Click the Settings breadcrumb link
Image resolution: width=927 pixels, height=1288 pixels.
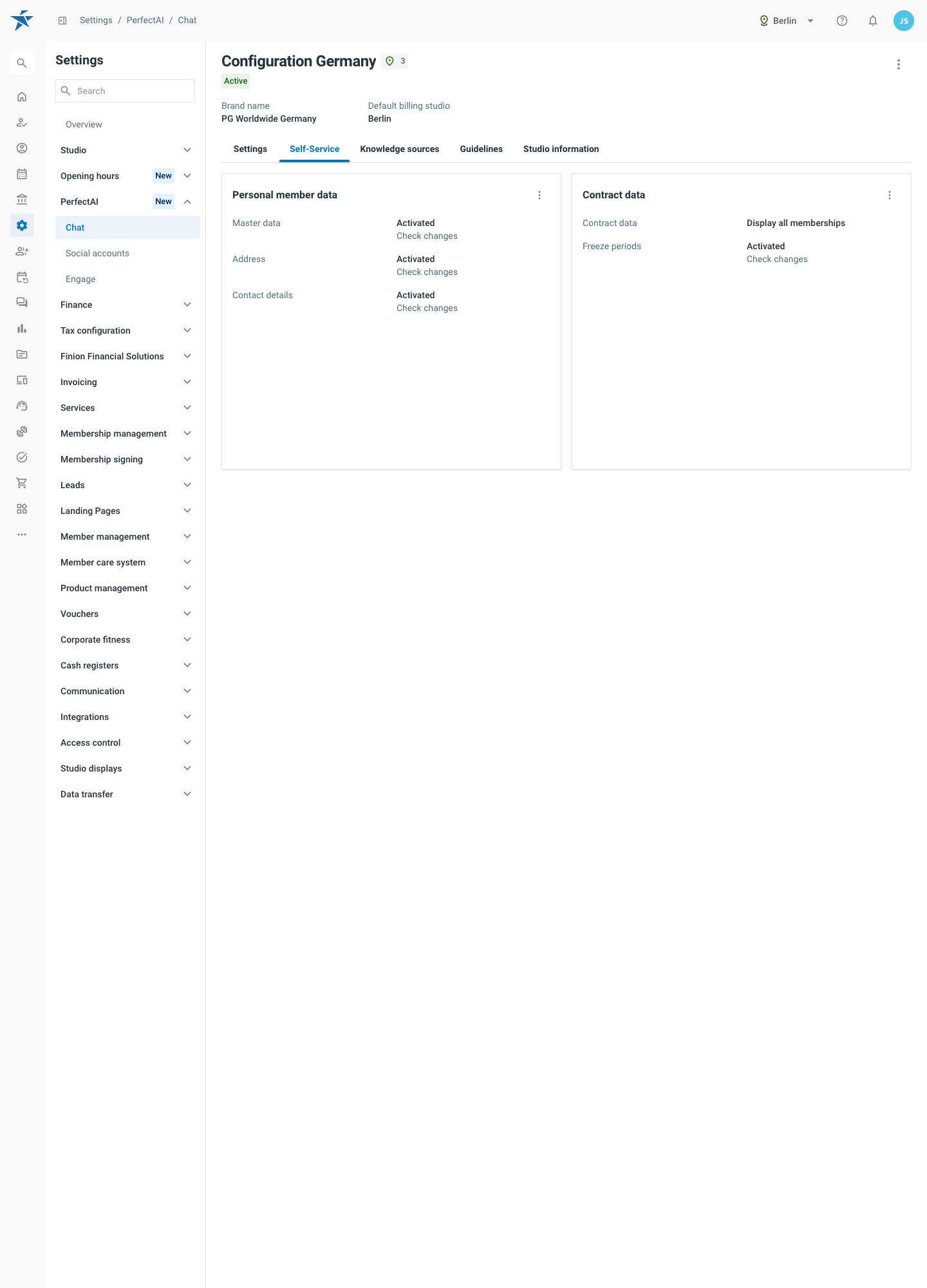tap(96, 21)
